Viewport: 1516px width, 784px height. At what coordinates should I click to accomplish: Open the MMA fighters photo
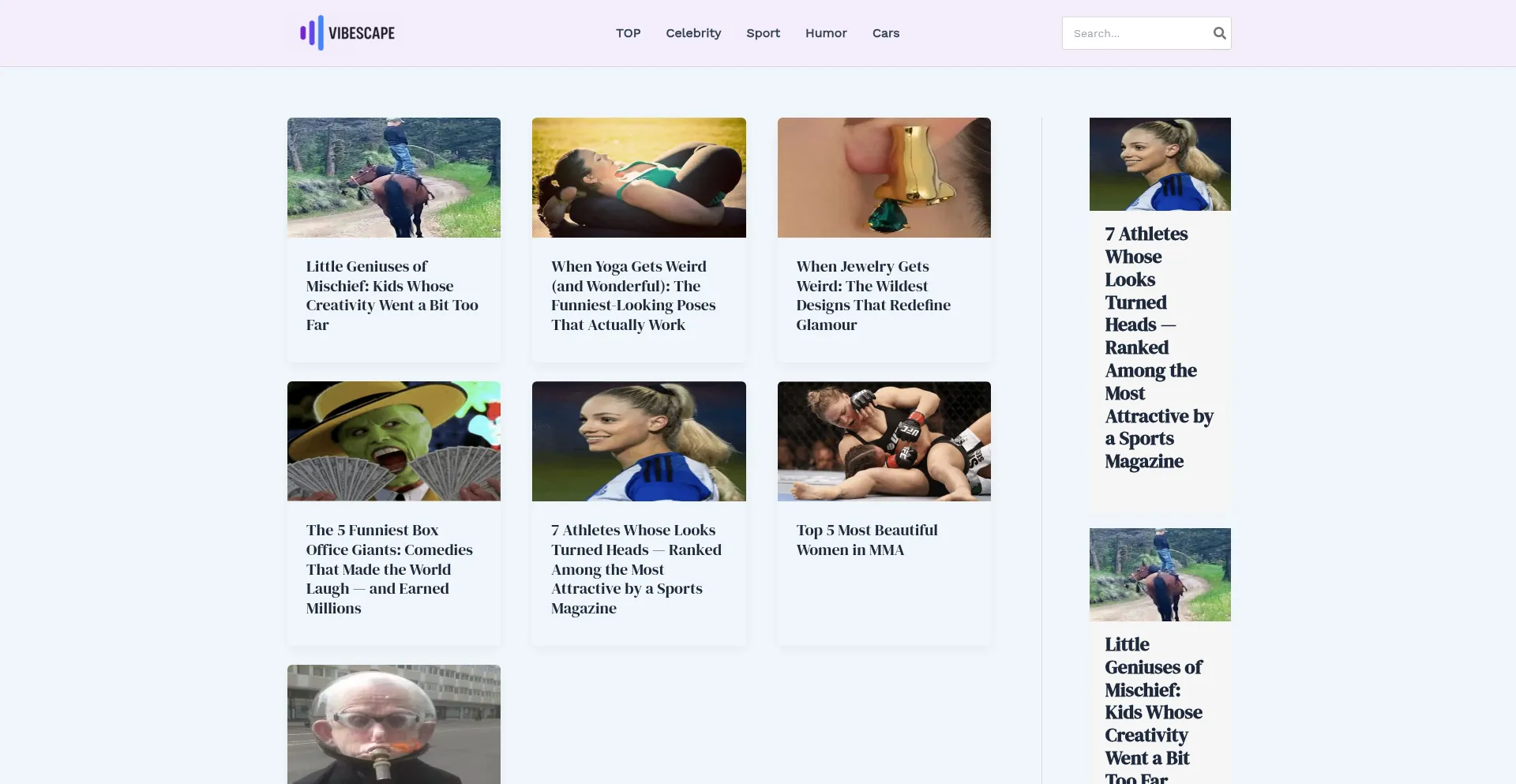tap(884, 441)
